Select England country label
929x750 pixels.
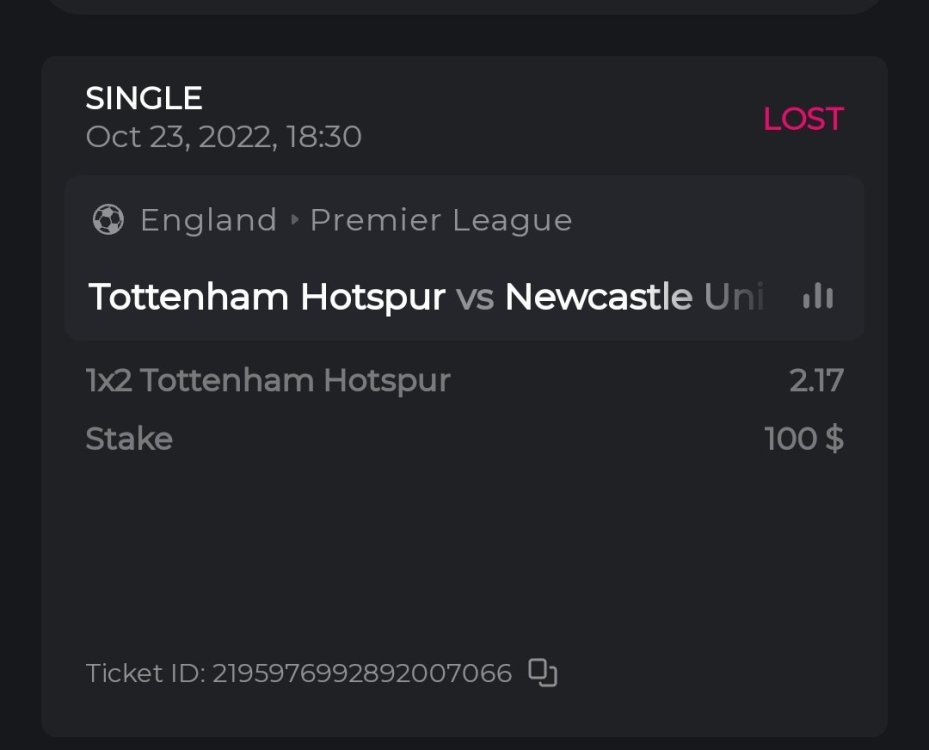[x=208, y=220]
